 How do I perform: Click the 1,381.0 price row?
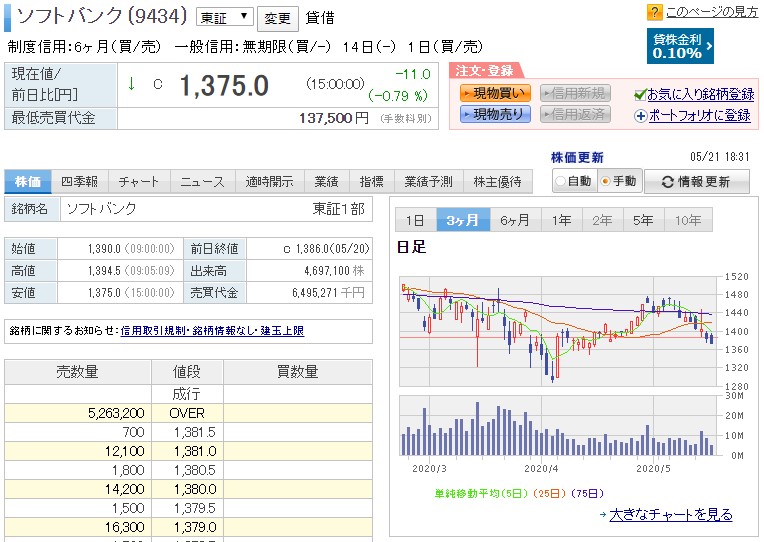coord(188,451)
